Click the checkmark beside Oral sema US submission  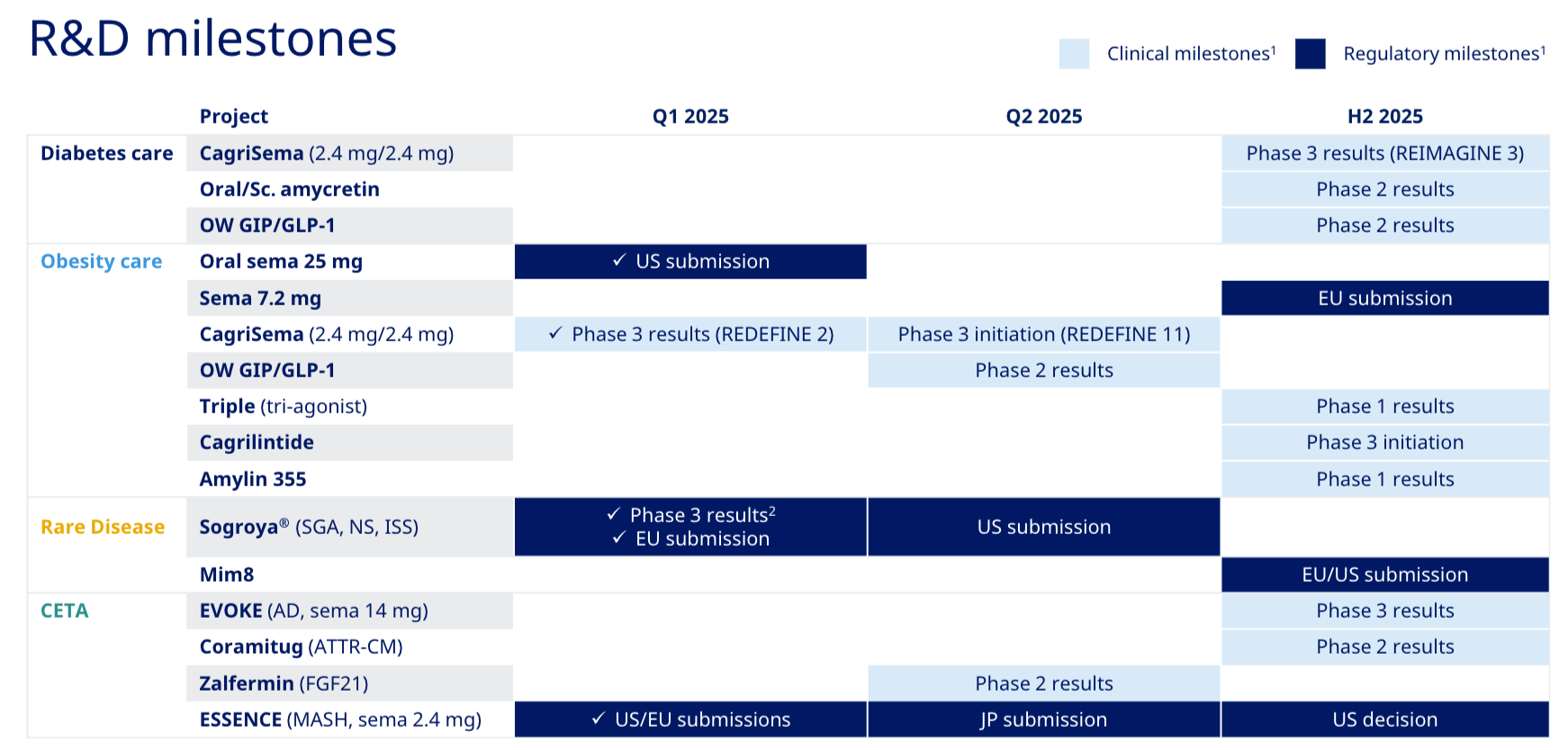tap(619, 261)
